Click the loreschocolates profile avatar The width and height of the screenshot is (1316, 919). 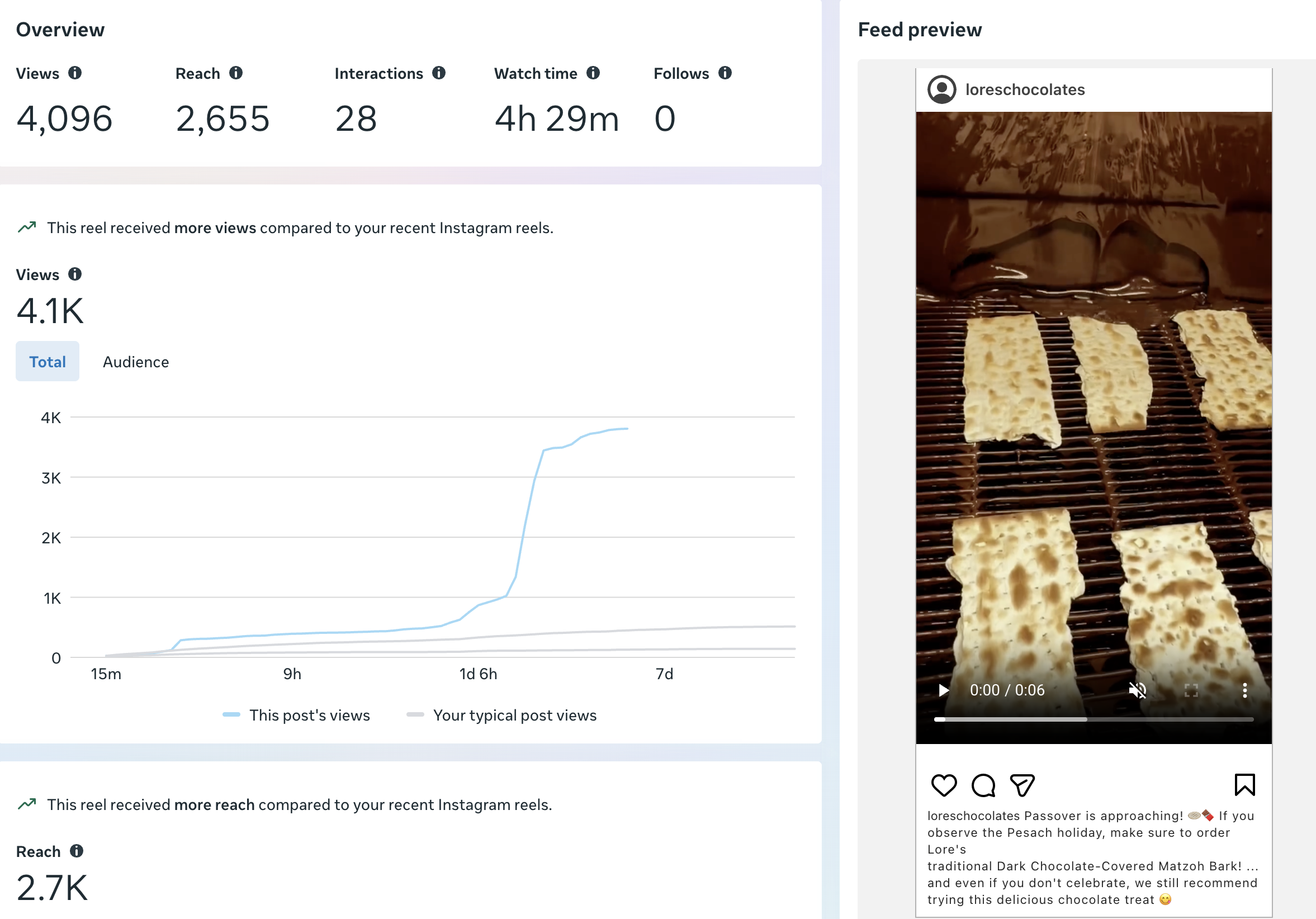(942, 89)
